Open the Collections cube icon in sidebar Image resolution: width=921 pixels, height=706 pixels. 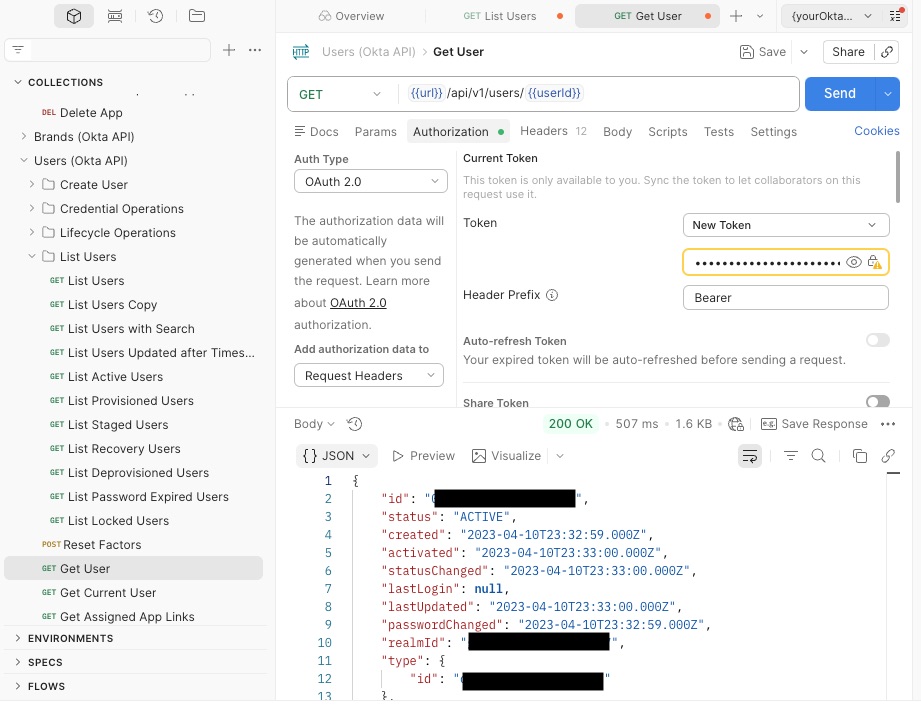(x=74, y=16)
